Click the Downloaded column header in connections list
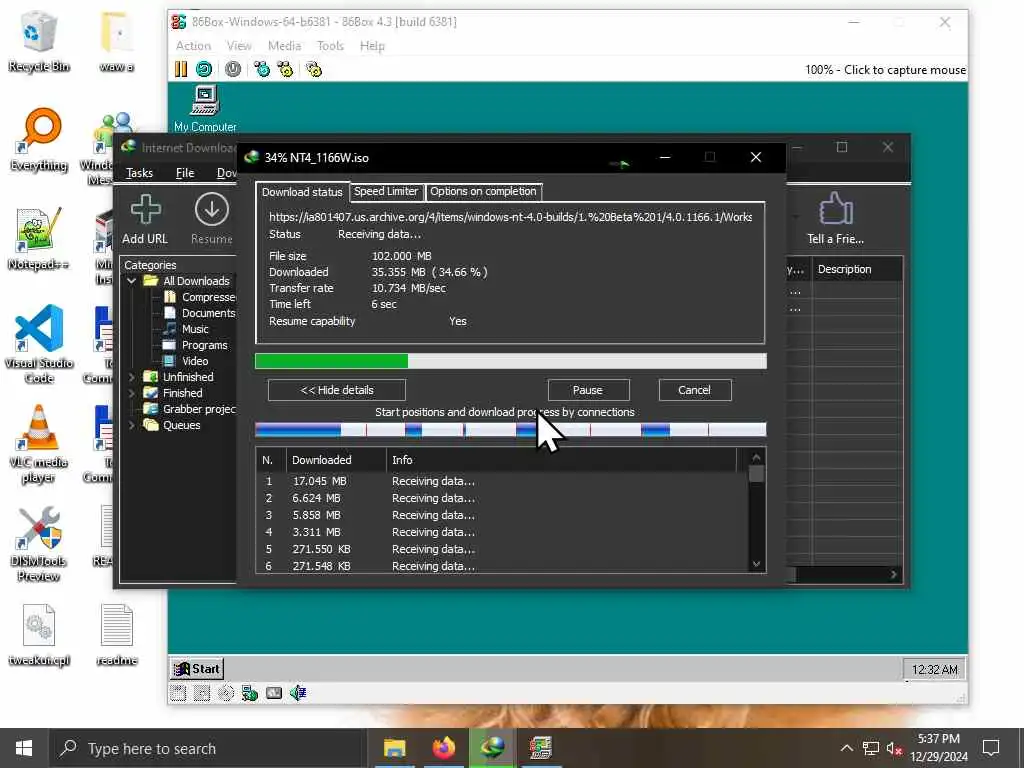Image resolution: width=1024 pixels, height=768 pixels. coord(336,460)
